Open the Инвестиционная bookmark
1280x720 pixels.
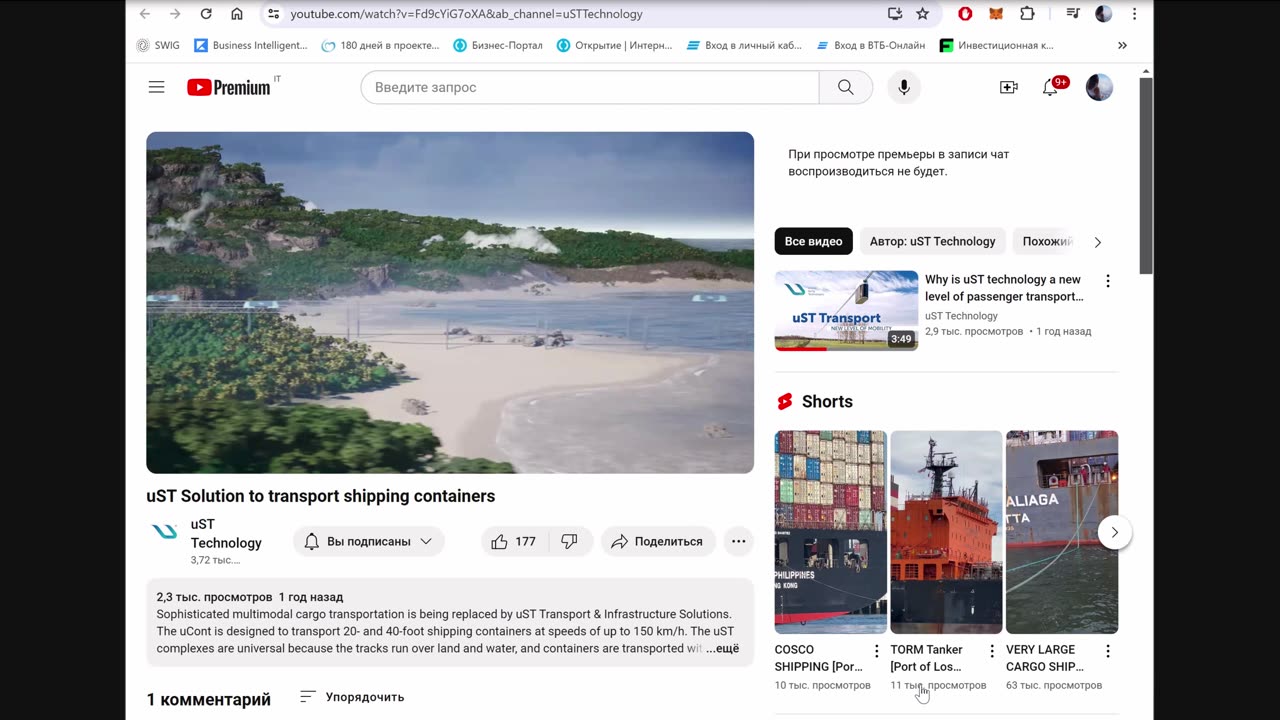click(x=997, y=45)
